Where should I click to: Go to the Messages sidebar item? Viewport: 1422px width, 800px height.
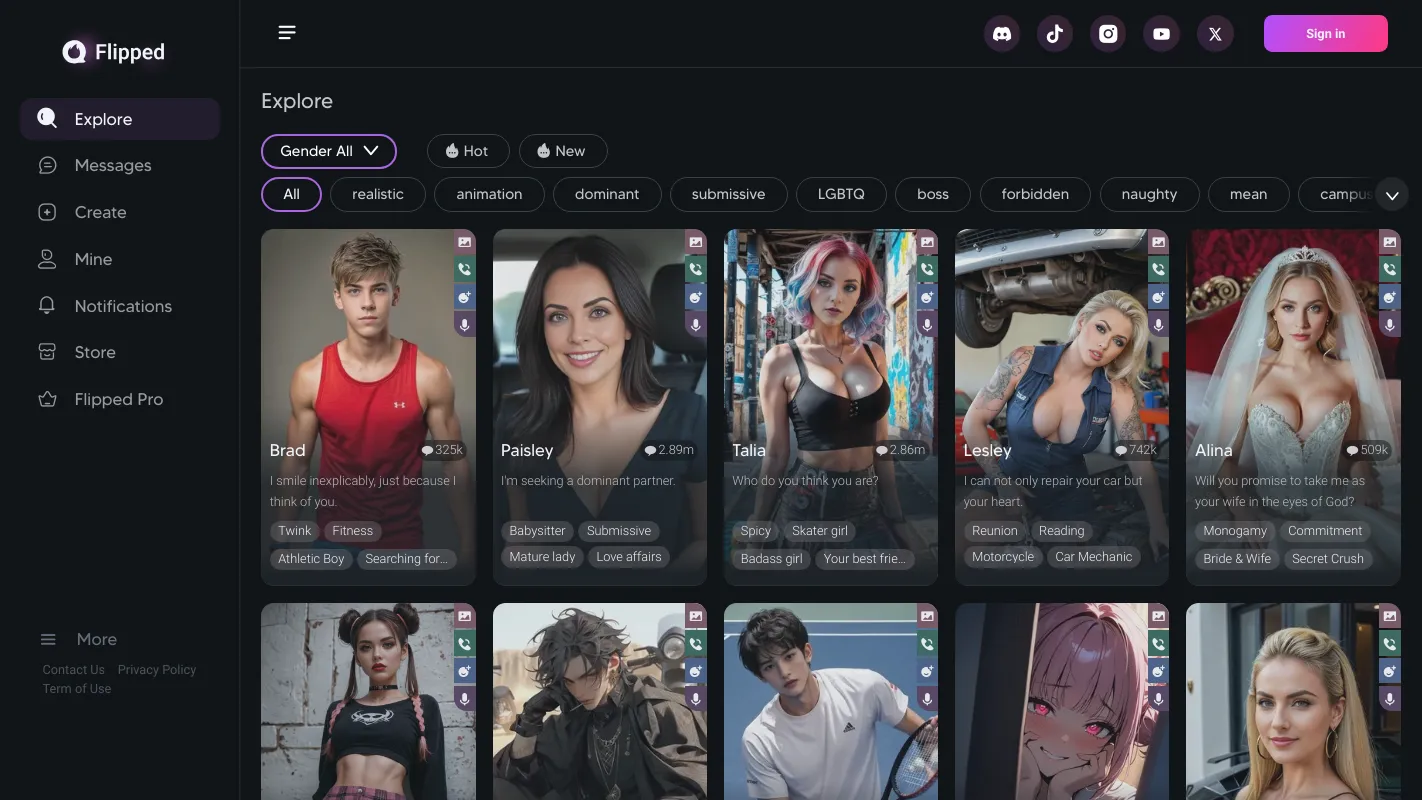point(113,165)
